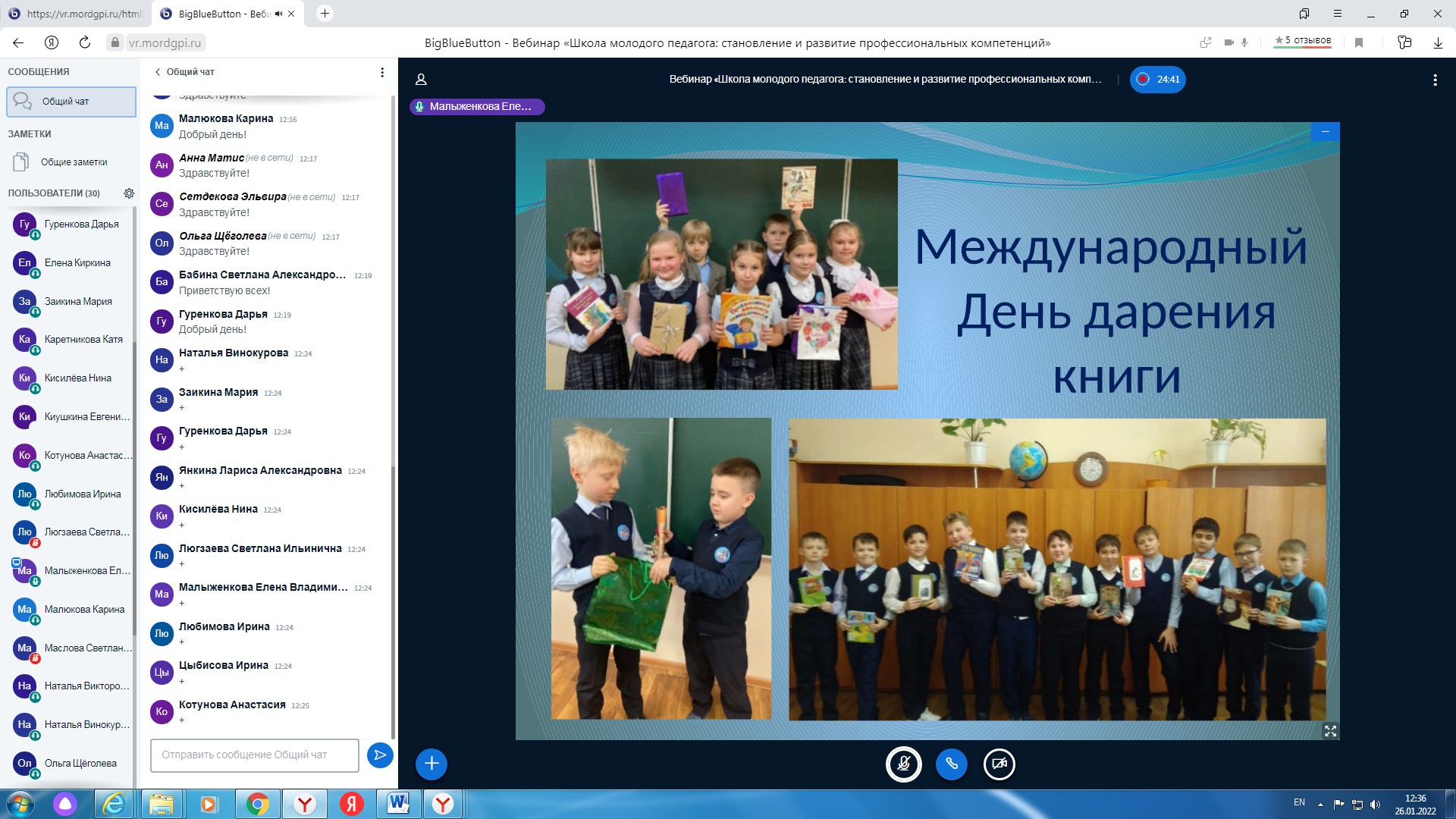
Task: Open Microsoft Word from taskbar
Action: click(397, 804)
